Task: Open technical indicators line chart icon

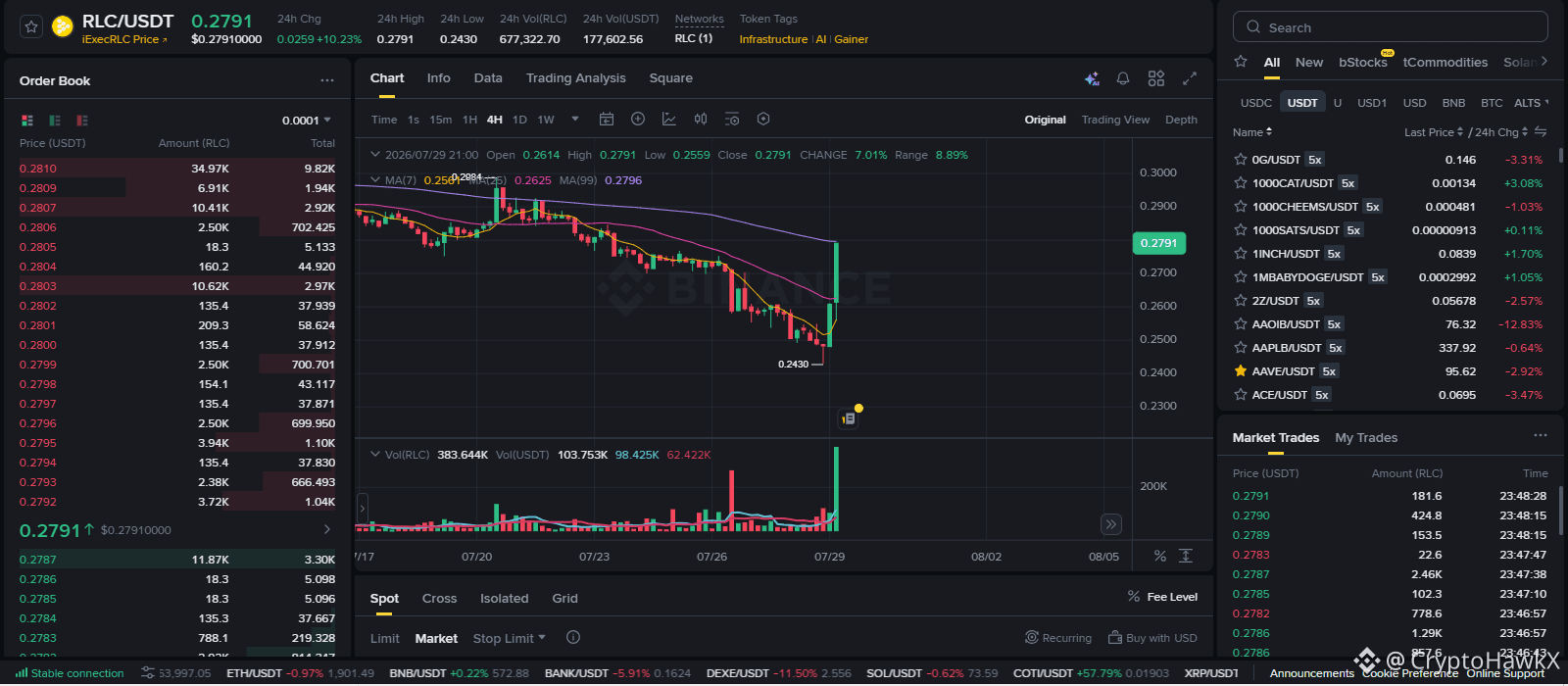Action: 669,119
